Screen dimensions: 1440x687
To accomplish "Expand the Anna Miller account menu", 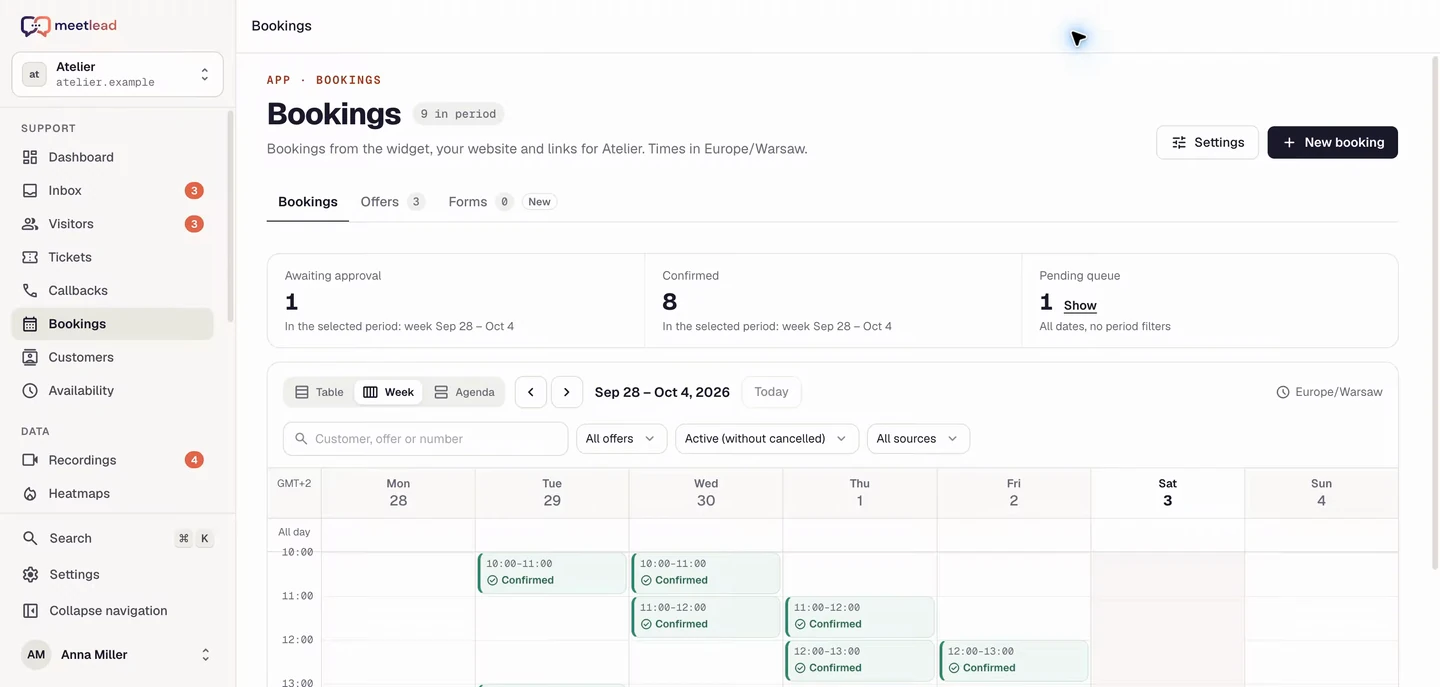I will click(117, 655).
